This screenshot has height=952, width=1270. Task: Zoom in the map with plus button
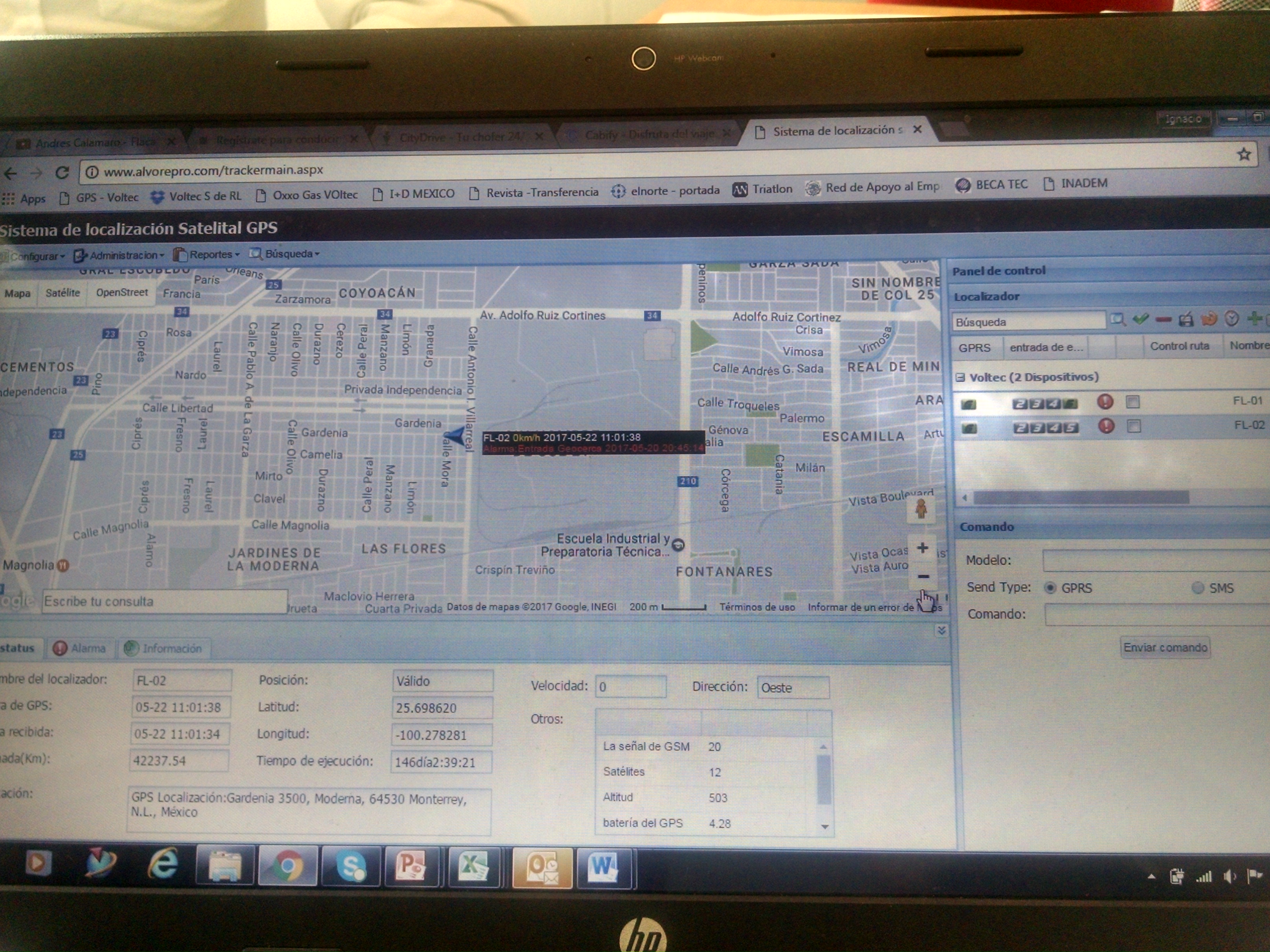tap(923, 548)
